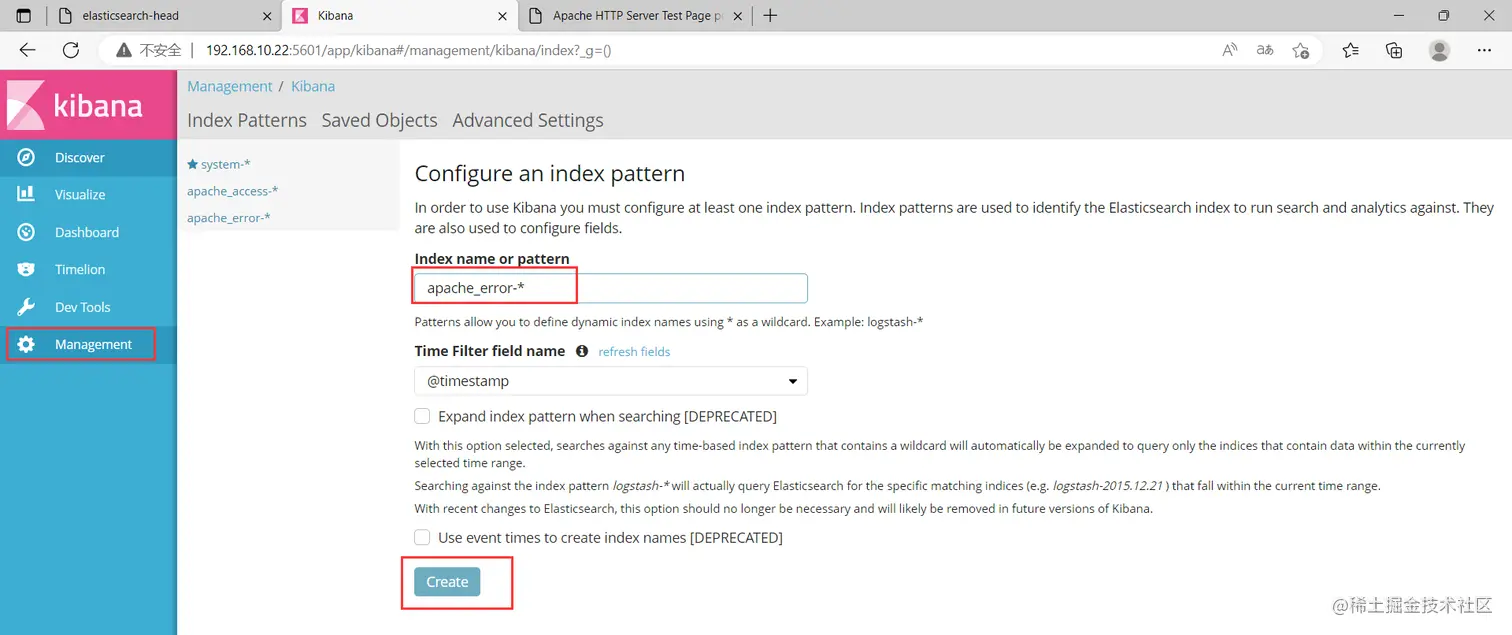The image size is (1512, 635).
Task: Click the Visualize label in sidebar
Action: coord(80,194)
